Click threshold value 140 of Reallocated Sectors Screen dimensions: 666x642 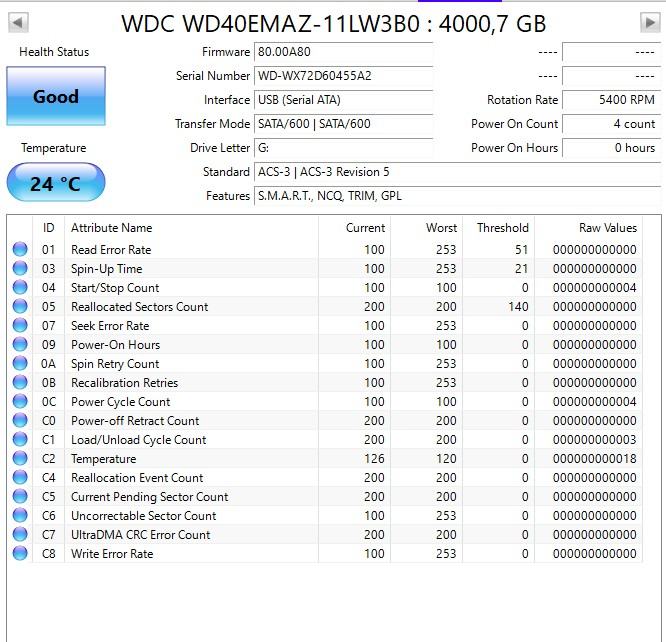coord(518,306)
